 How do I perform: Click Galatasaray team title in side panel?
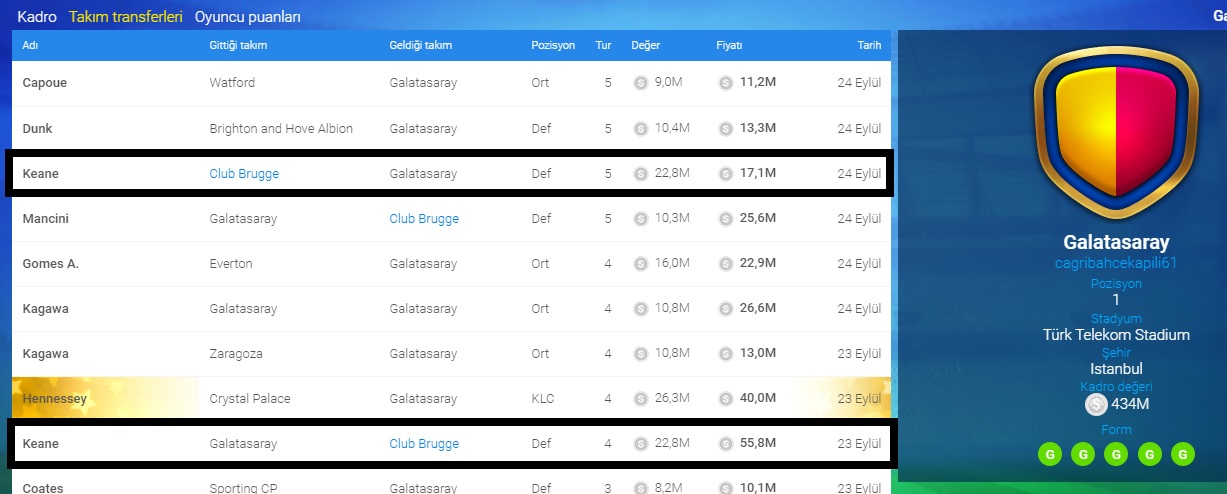coord(1116,242)
